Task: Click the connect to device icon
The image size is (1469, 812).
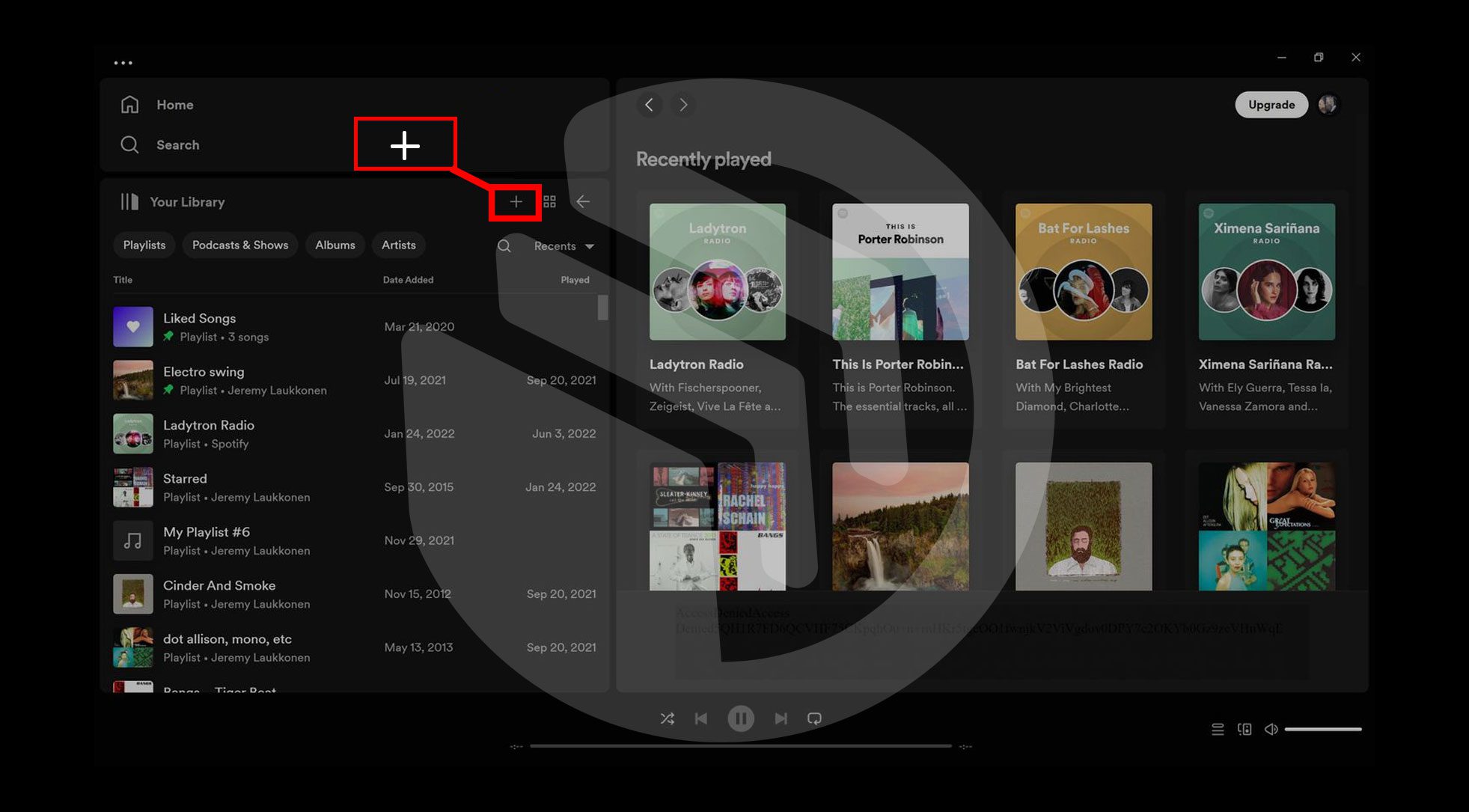Action: pyautogui.click(x=1243, y=729)
